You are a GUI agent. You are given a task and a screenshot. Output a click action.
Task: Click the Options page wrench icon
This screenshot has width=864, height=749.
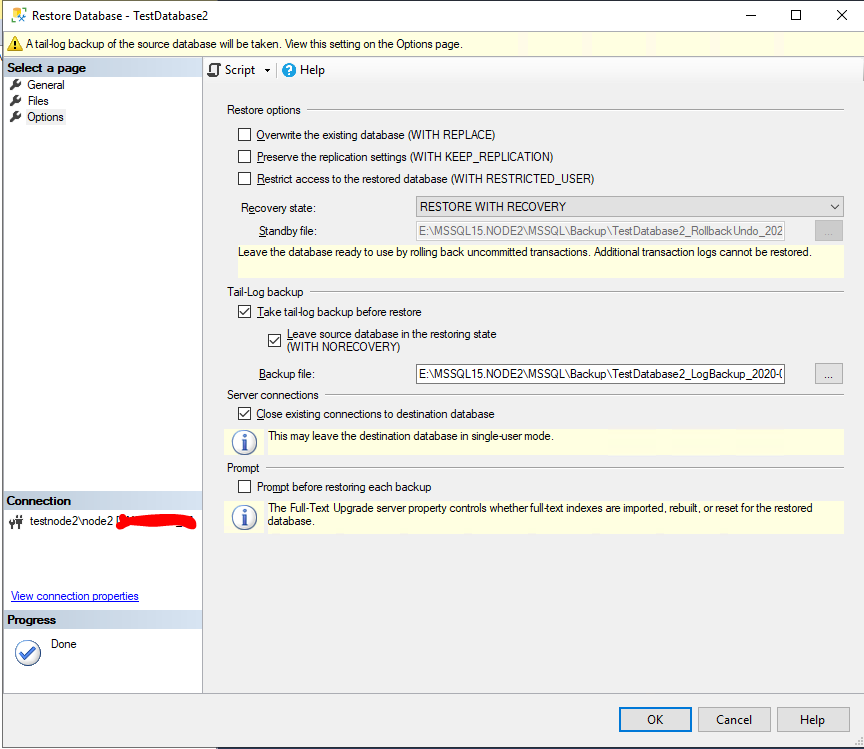[x=16, y=117]
